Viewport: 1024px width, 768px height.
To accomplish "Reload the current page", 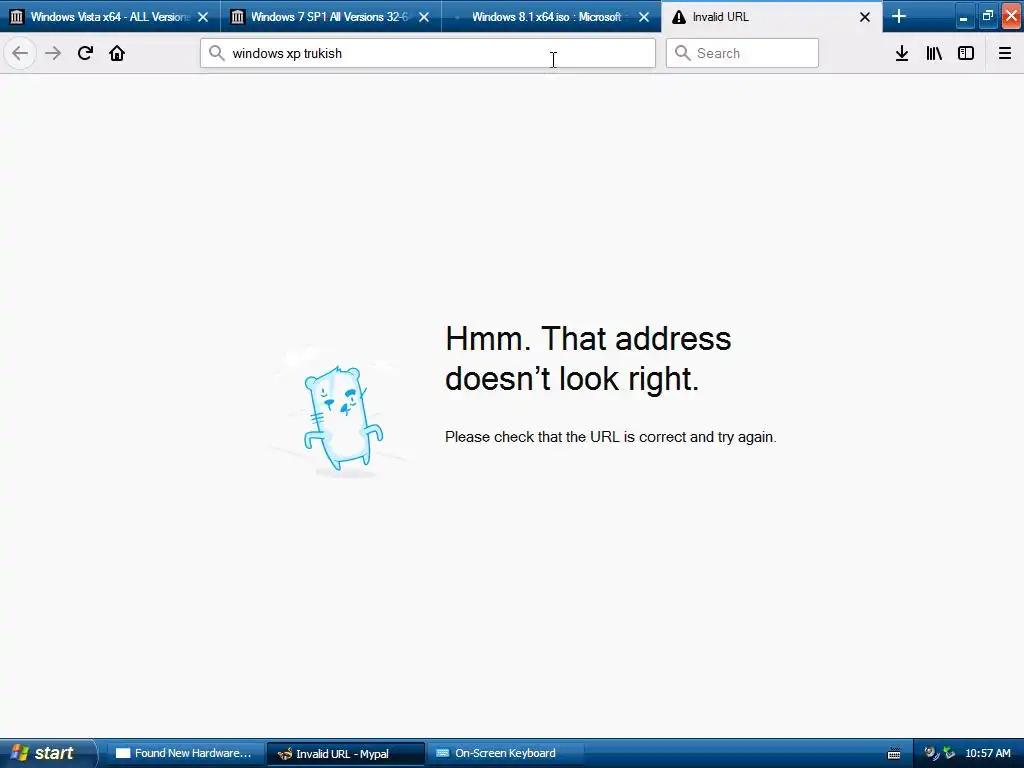I will 85,53.
